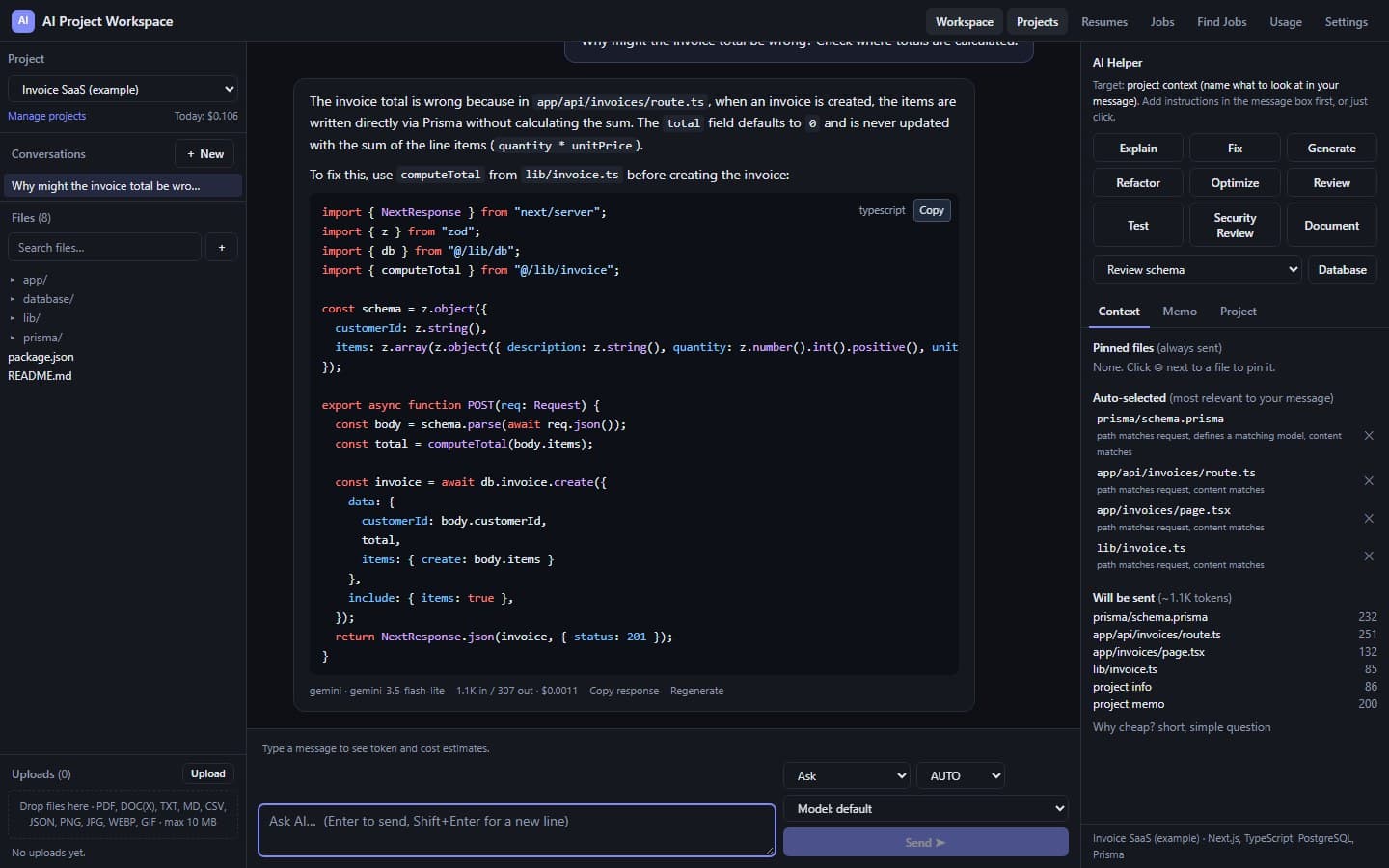Viewport: 1389px width, 868px height.
Task: Remove app/invoices/page.tsx from auto-selected
Action: [1369, 518]
